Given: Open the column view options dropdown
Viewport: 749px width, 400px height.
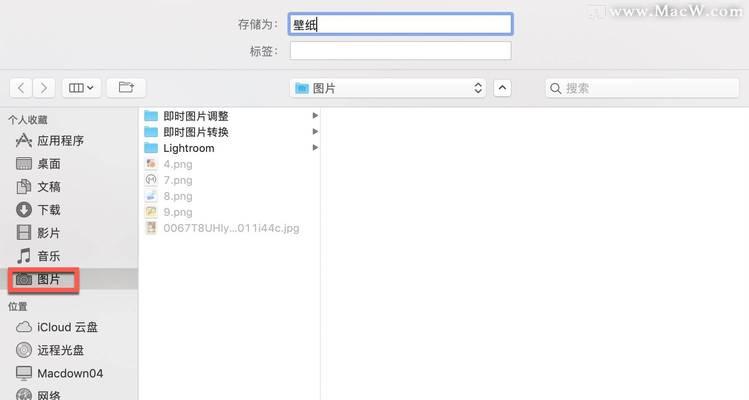Looking at the screenshot, I should coord(81,88).
